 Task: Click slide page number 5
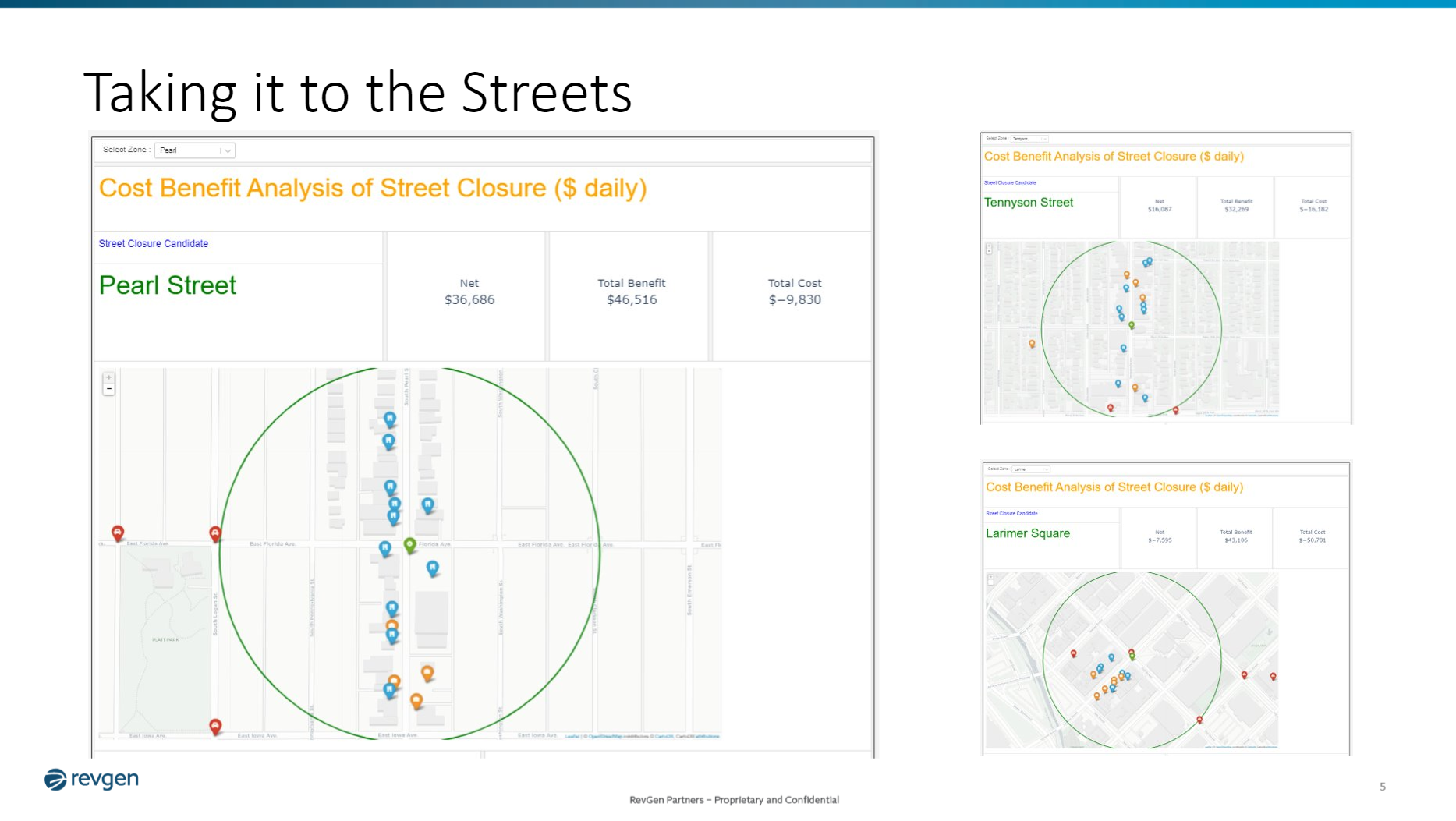tap(1383, 786)
